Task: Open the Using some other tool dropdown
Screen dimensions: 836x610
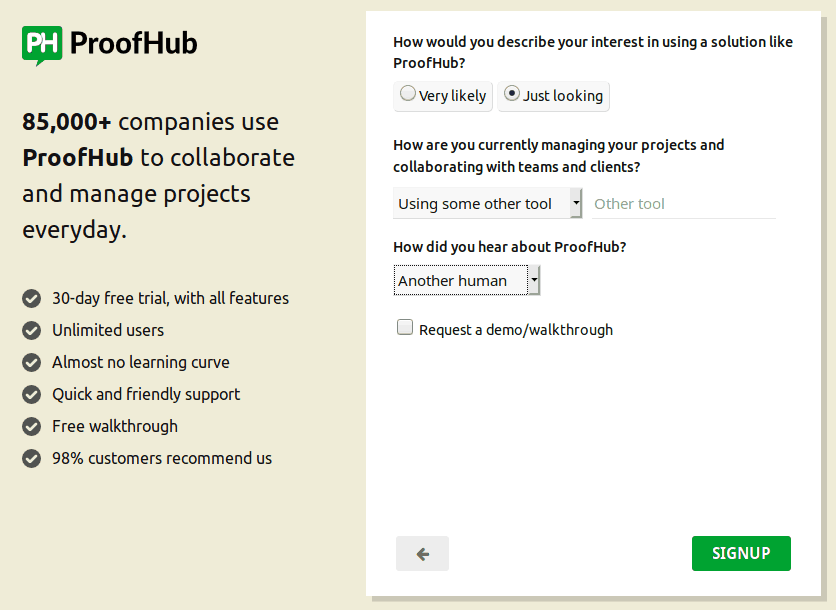Action: point(487,203)
